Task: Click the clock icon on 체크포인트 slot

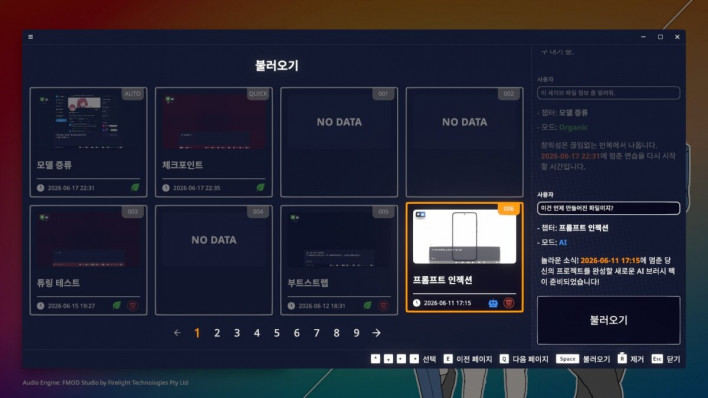Action: [x=166, y=188]
